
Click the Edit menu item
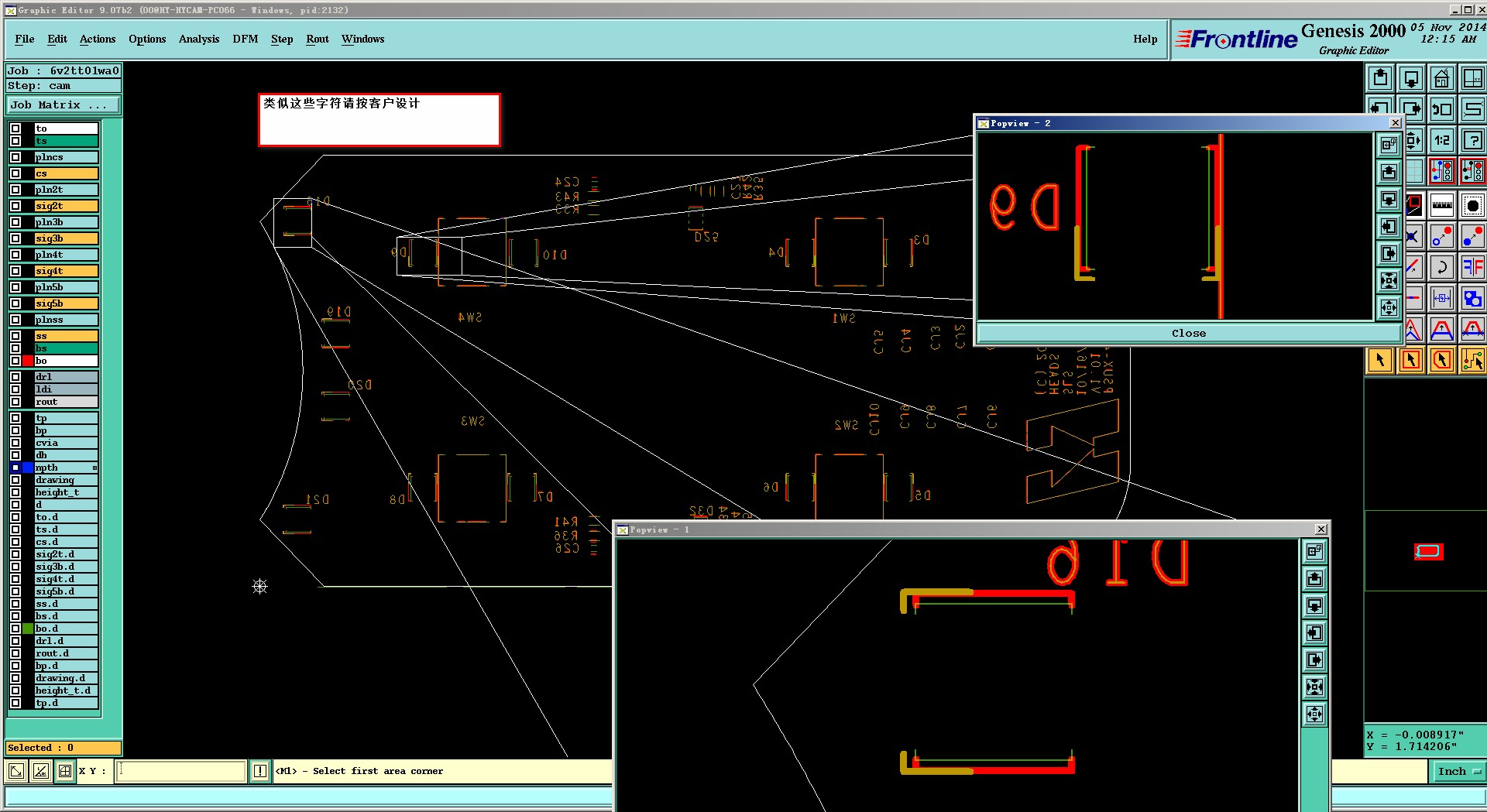pos(57,39)
